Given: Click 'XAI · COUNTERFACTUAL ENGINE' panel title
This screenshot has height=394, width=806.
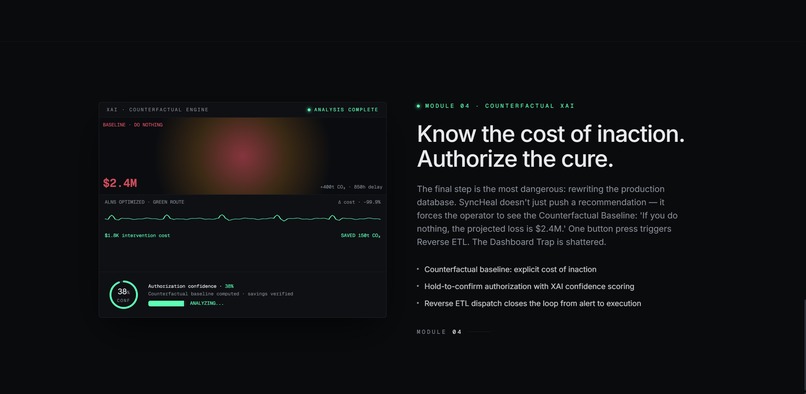Looking at the screenshot, I should [157, 110].
